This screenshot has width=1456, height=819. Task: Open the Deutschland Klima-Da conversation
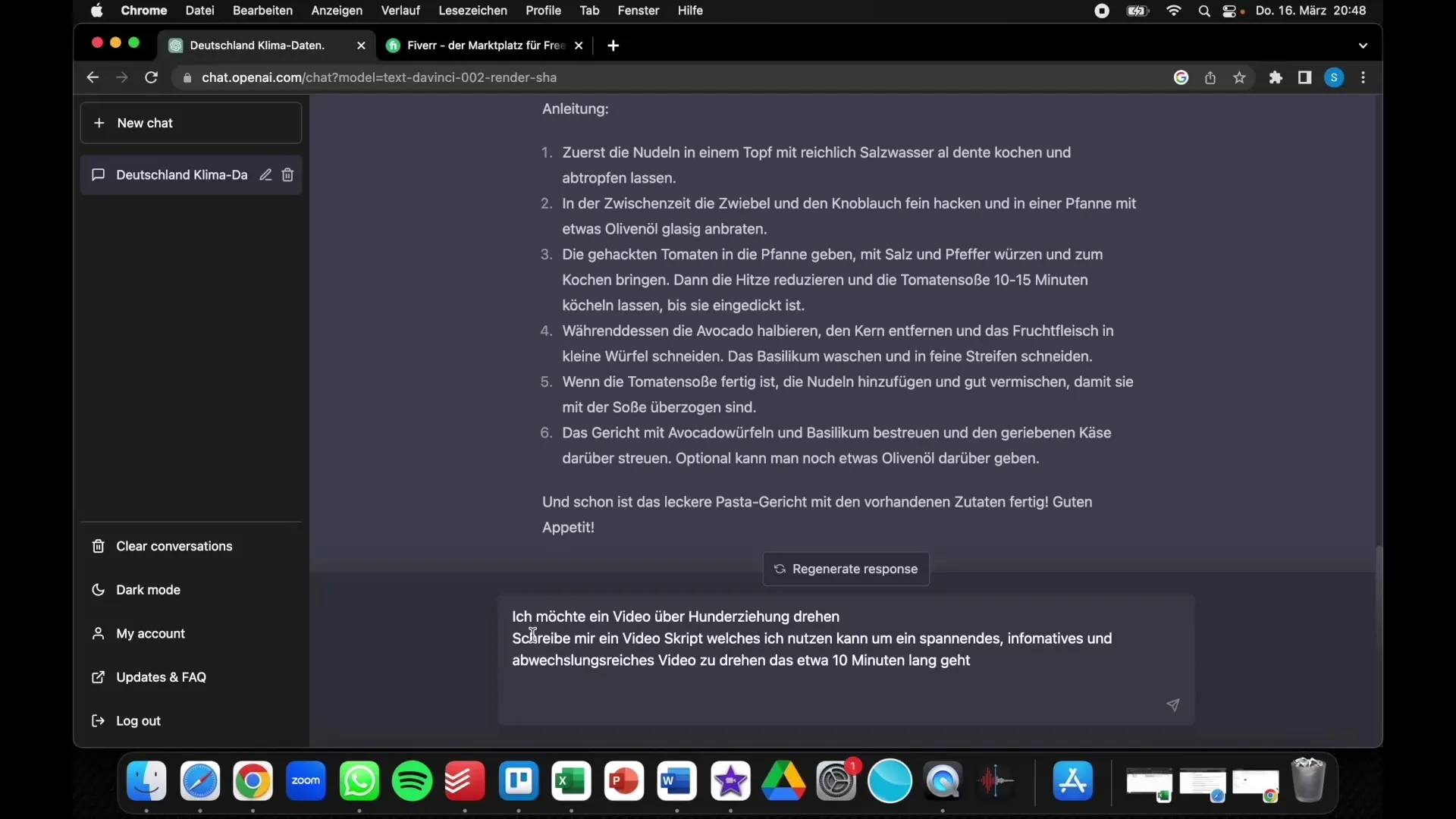coord(182,174)
